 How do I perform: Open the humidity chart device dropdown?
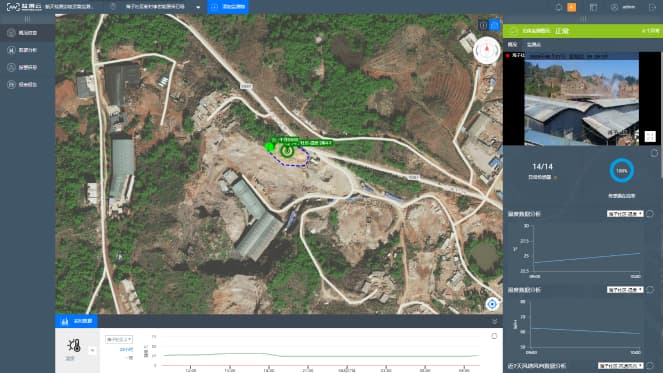tap(625, 290)
